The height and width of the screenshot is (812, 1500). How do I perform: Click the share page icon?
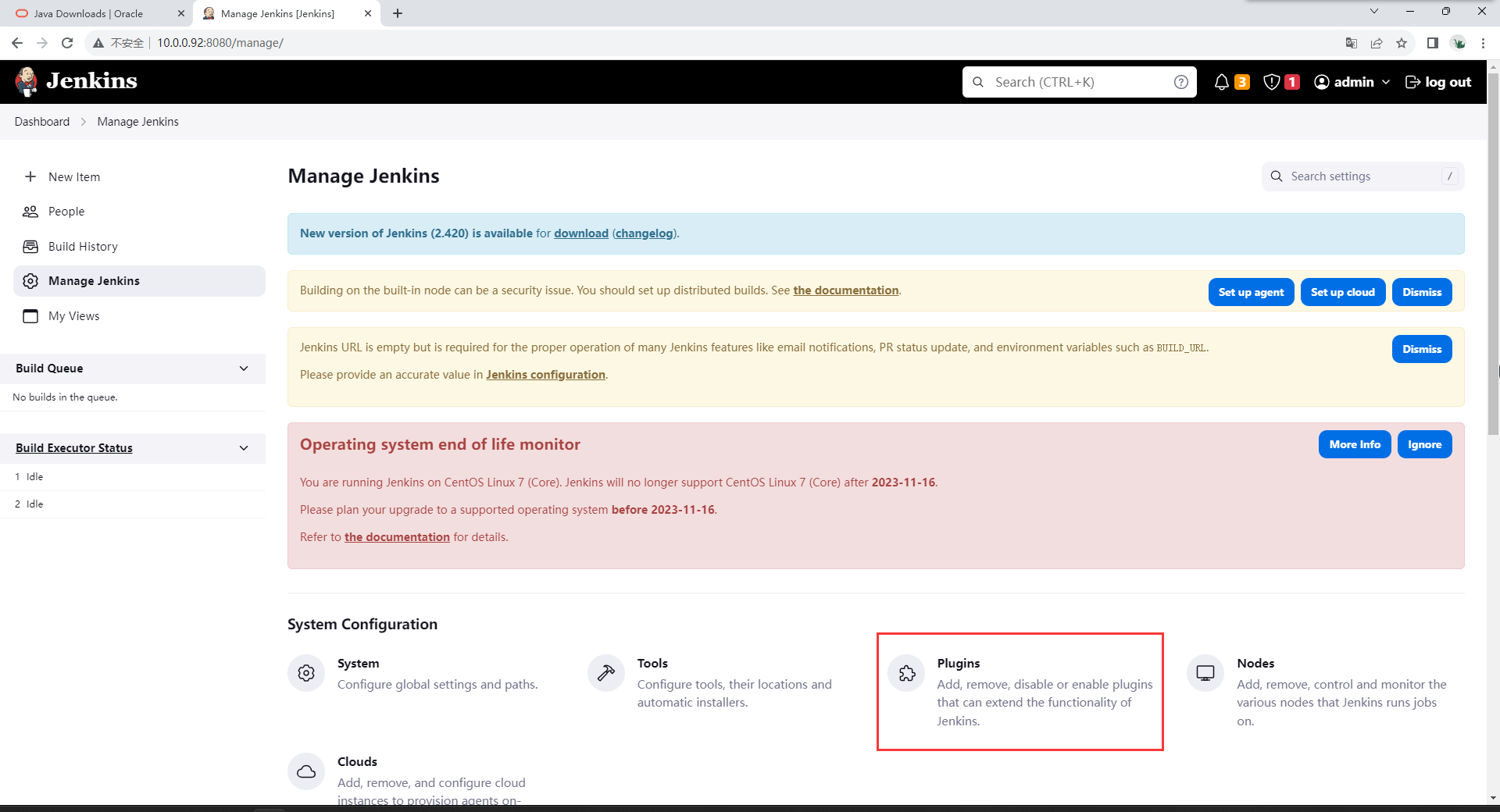point(1377,43)
